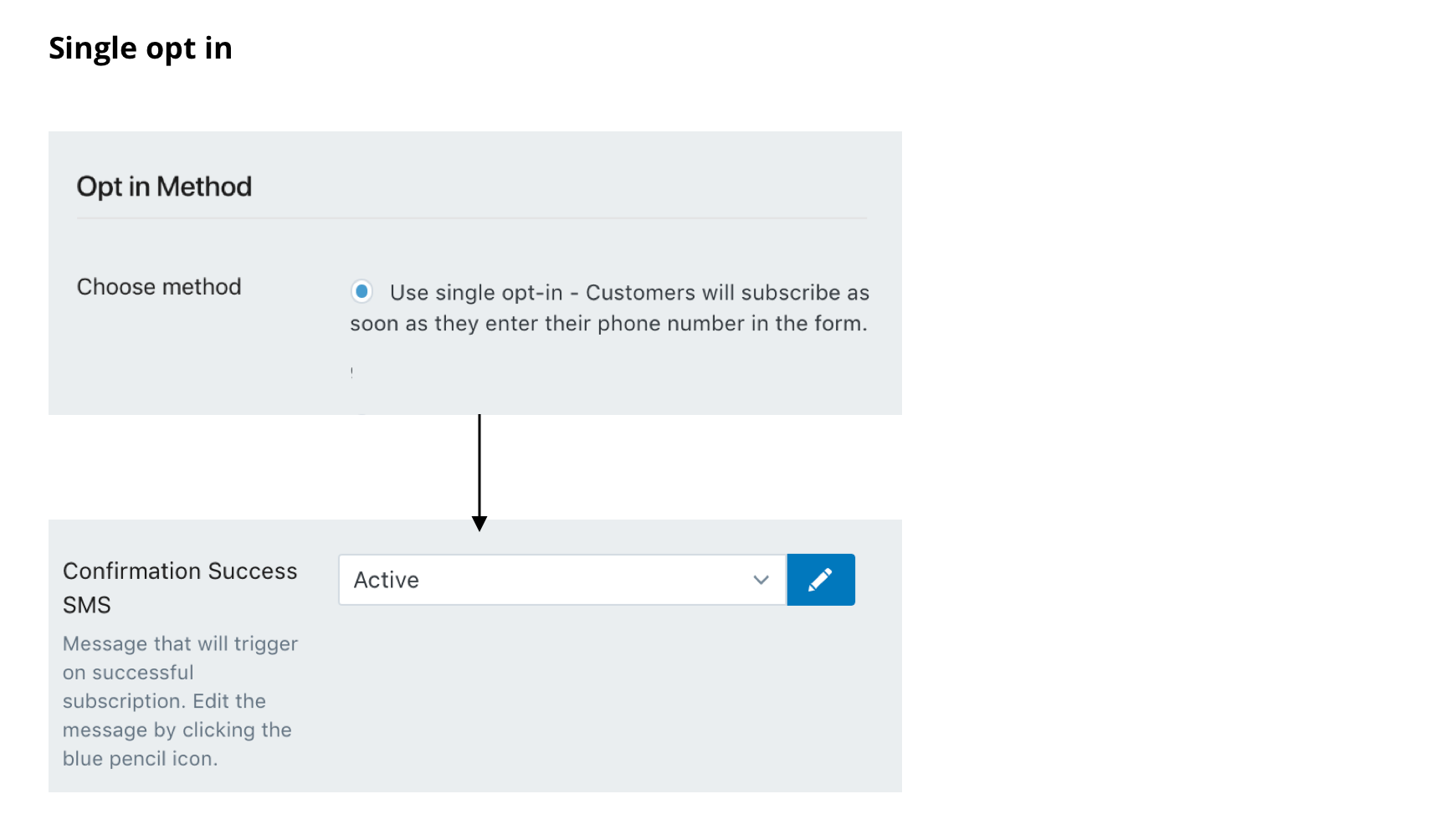Click the 'subscription. Edit the' helper text line
This screenshot has width=1451, height=840.
click(164, 701)
